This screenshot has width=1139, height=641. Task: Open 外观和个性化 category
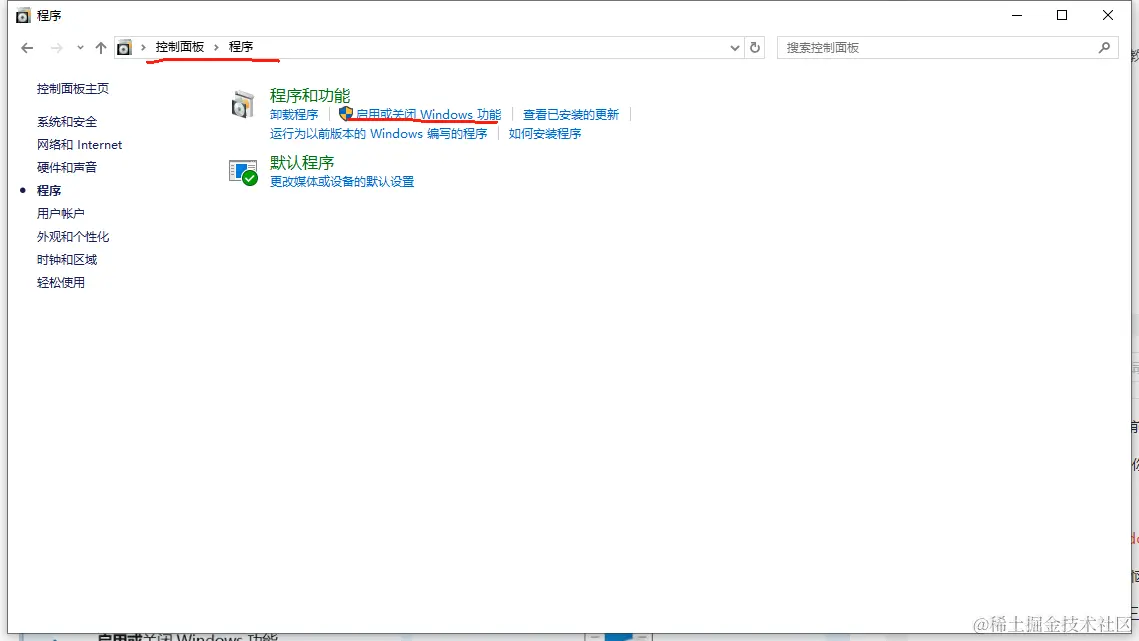coord(73,237)
